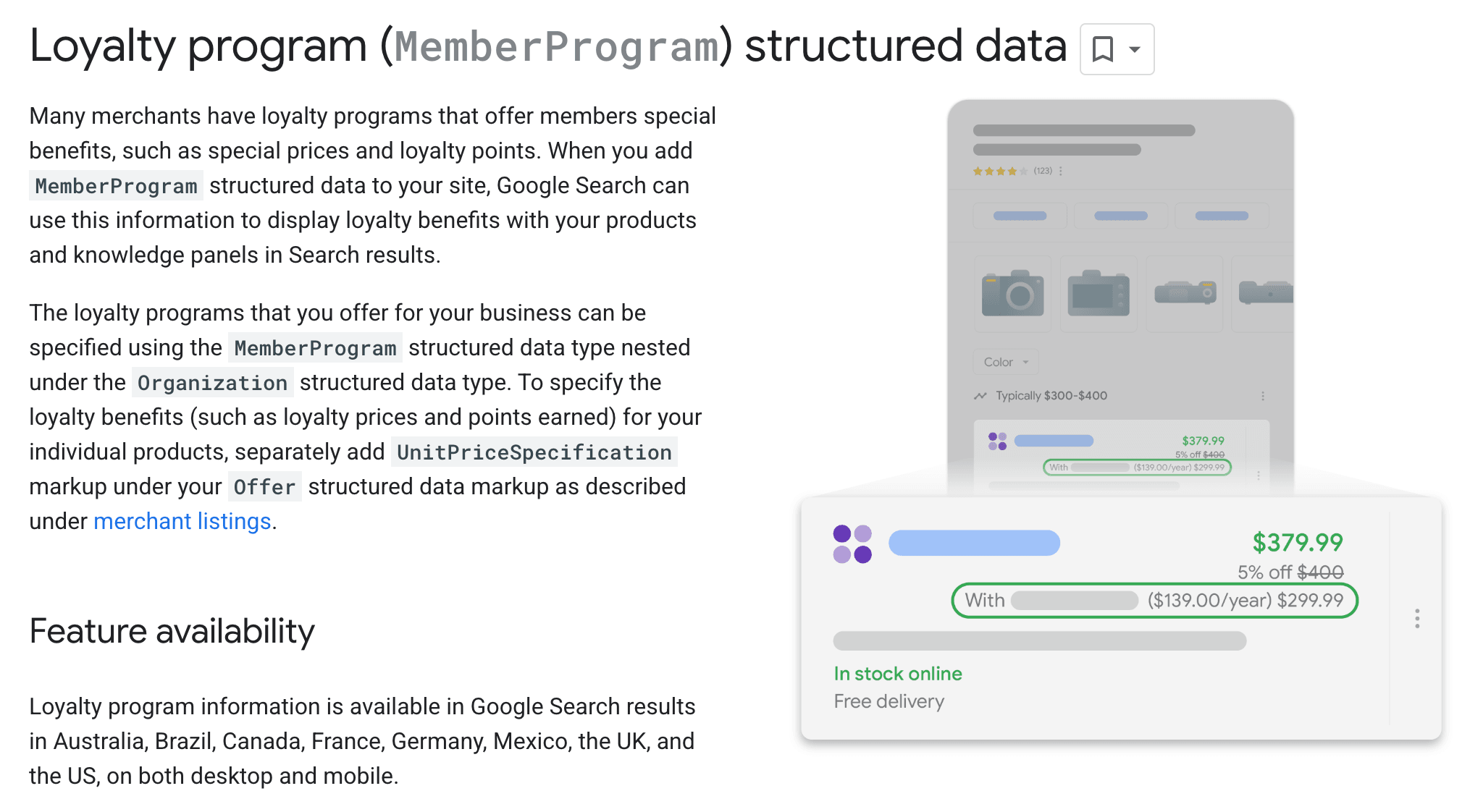Click the first blue filter chip

click(1020, 215)
